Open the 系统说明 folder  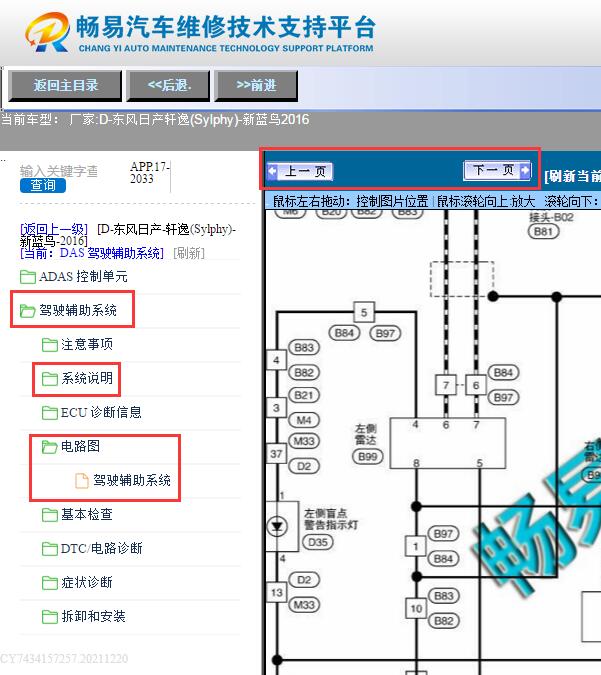pos(87,378)
